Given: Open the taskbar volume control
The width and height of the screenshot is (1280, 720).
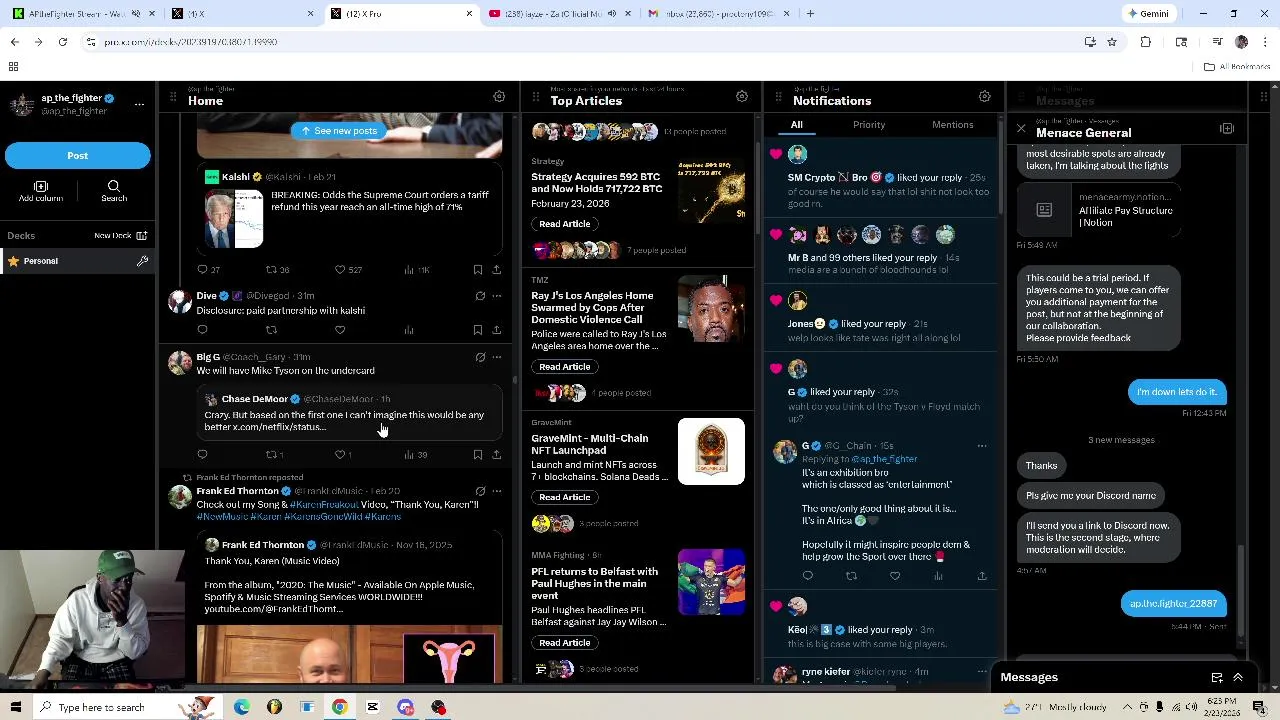Looking at the screenshot, I should [x=1191, y=707].
